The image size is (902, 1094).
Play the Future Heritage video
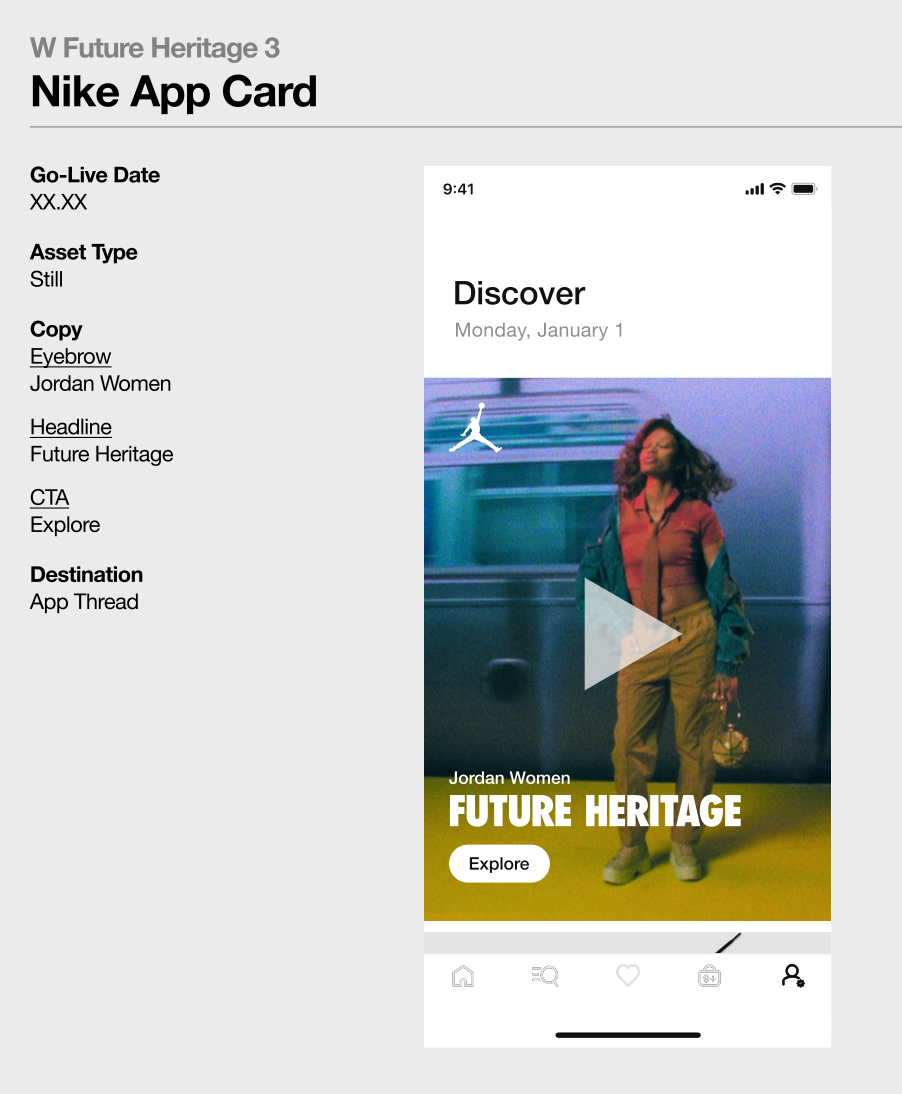[632, 634]
